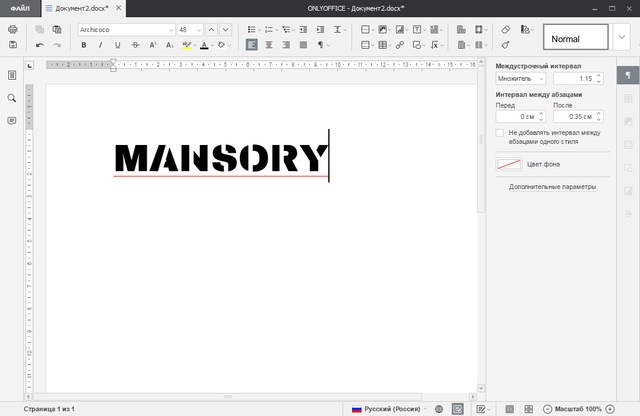Click the Цвет фона color swatch
Viewport: 640px width, 416px height.
(x=509, y=163)
